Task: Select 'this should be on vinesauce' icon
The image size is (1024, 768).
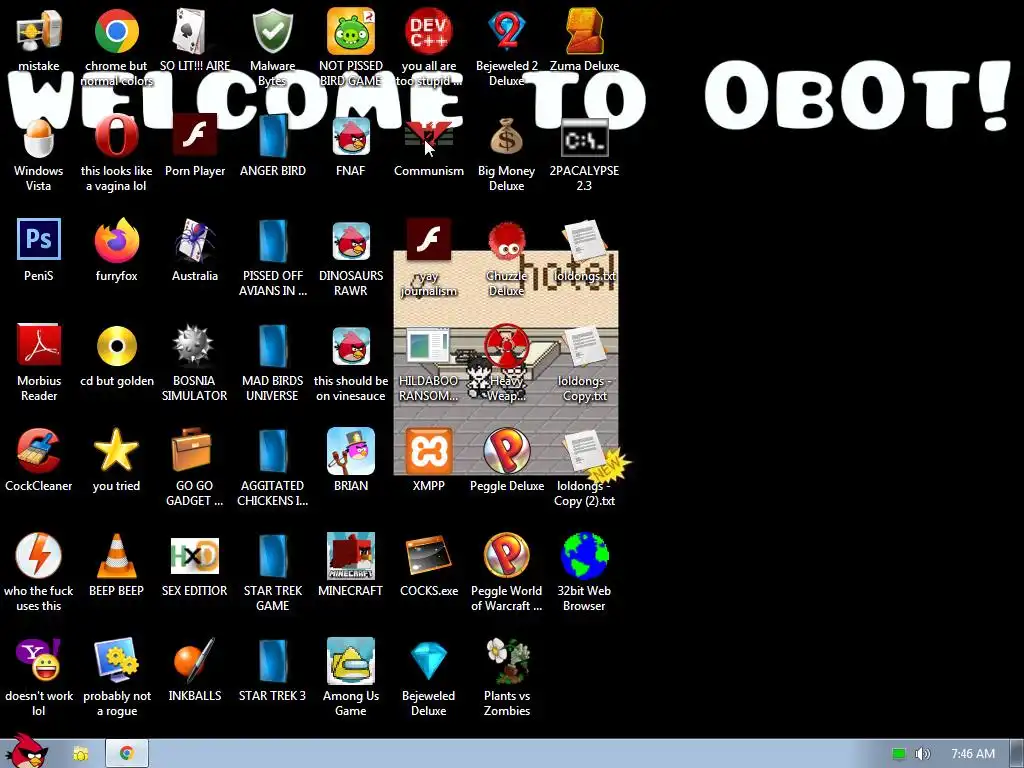Action: pyautogui.click(x=351, y=346)
